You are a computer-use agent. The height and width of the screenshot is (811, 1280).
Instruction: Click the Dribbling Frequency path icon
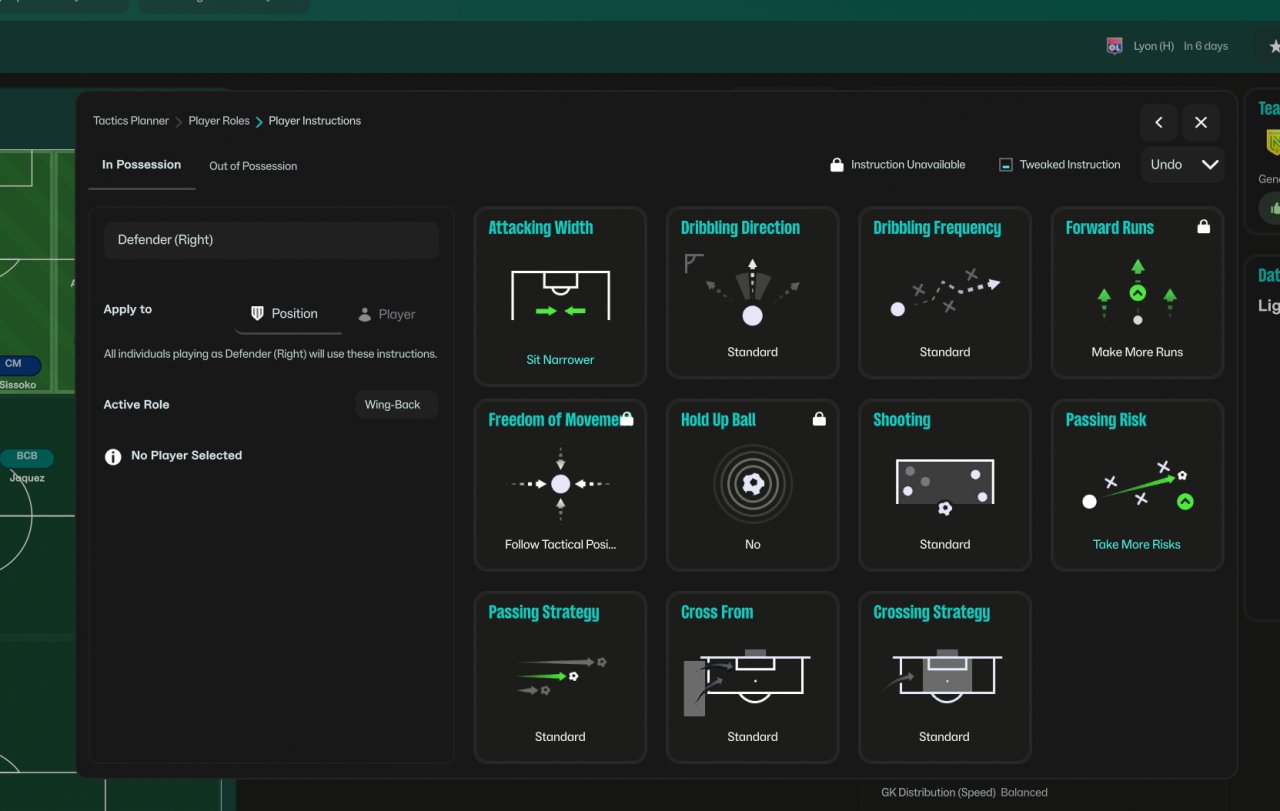click(945, 292)
